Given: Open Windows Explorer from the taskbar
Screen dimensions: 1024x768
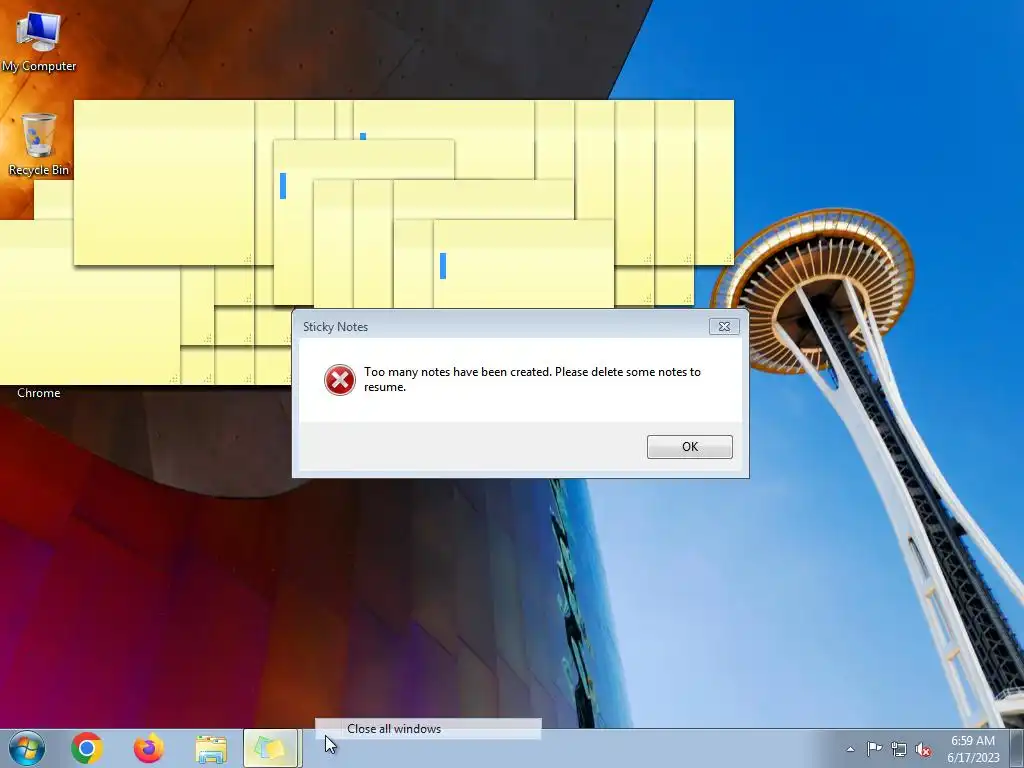Looking at the screenshot, I should (x=211, y=749).
